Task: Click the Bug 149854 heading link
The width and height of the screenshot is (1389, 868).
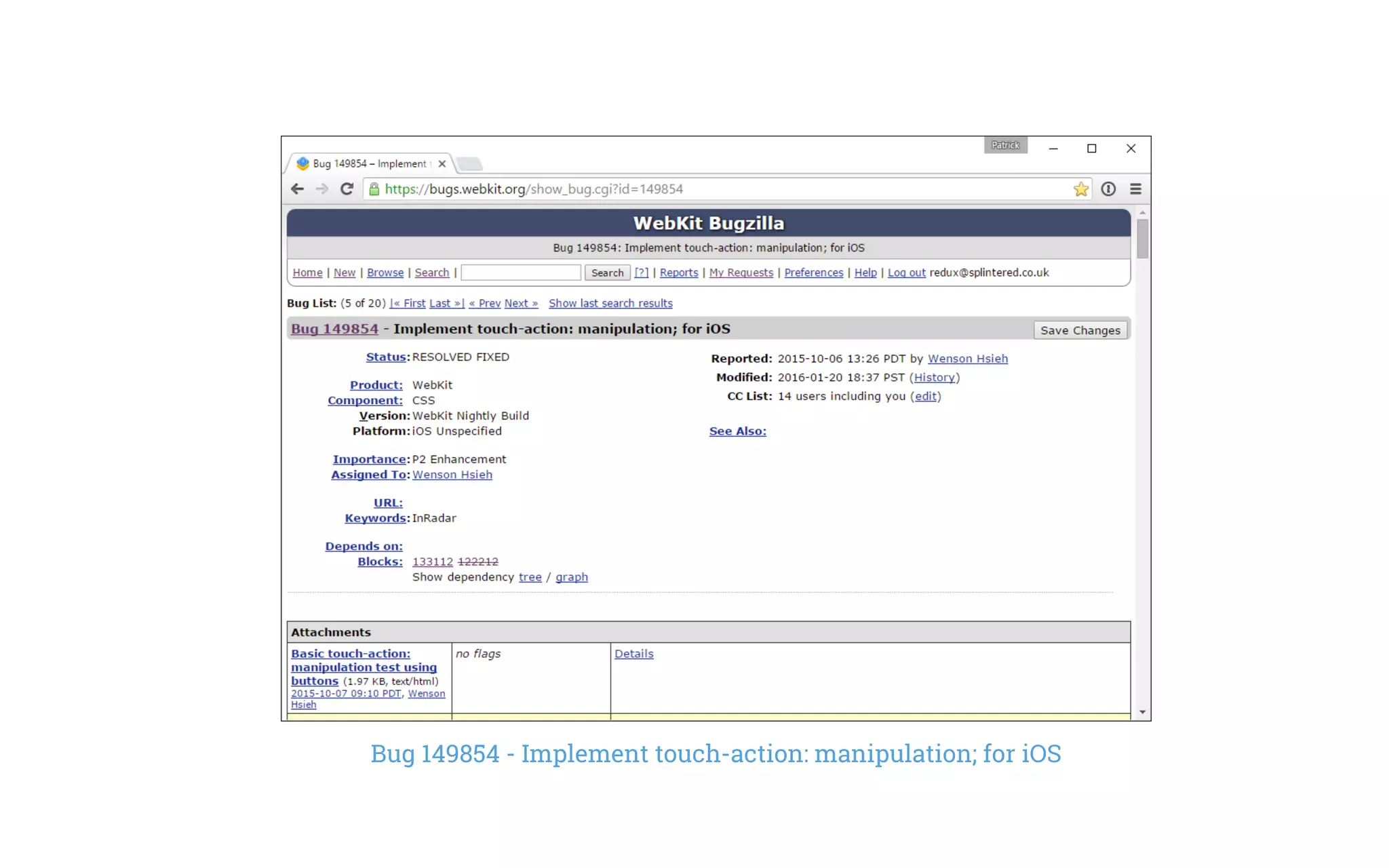Action: tap(334, 329)
